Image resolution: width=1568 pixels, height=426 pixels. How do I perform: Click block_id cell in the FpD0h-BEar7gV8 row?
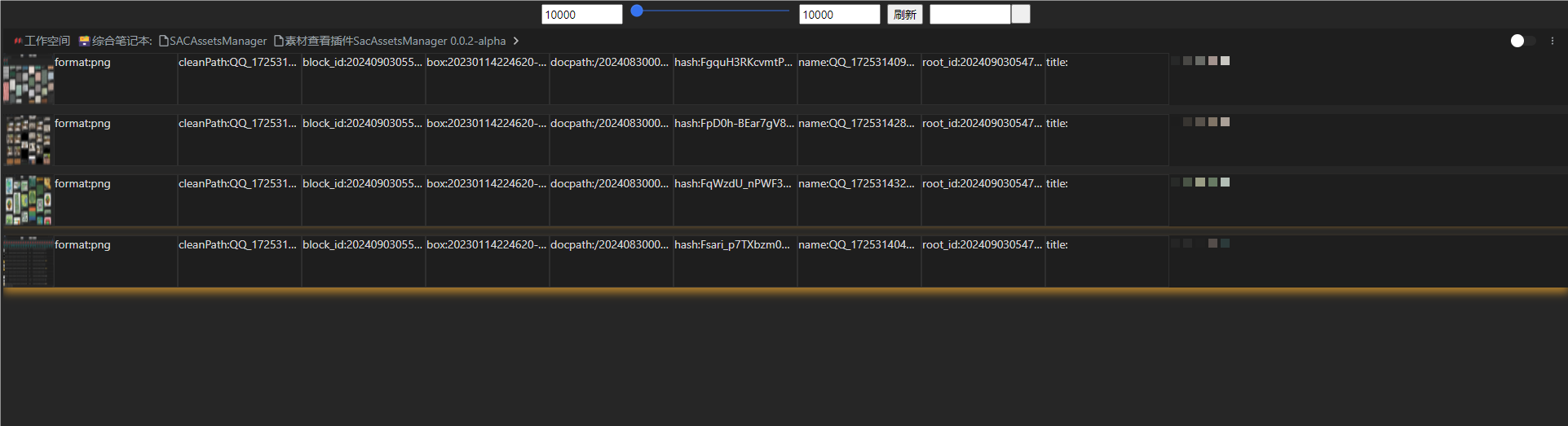(364, 140)
